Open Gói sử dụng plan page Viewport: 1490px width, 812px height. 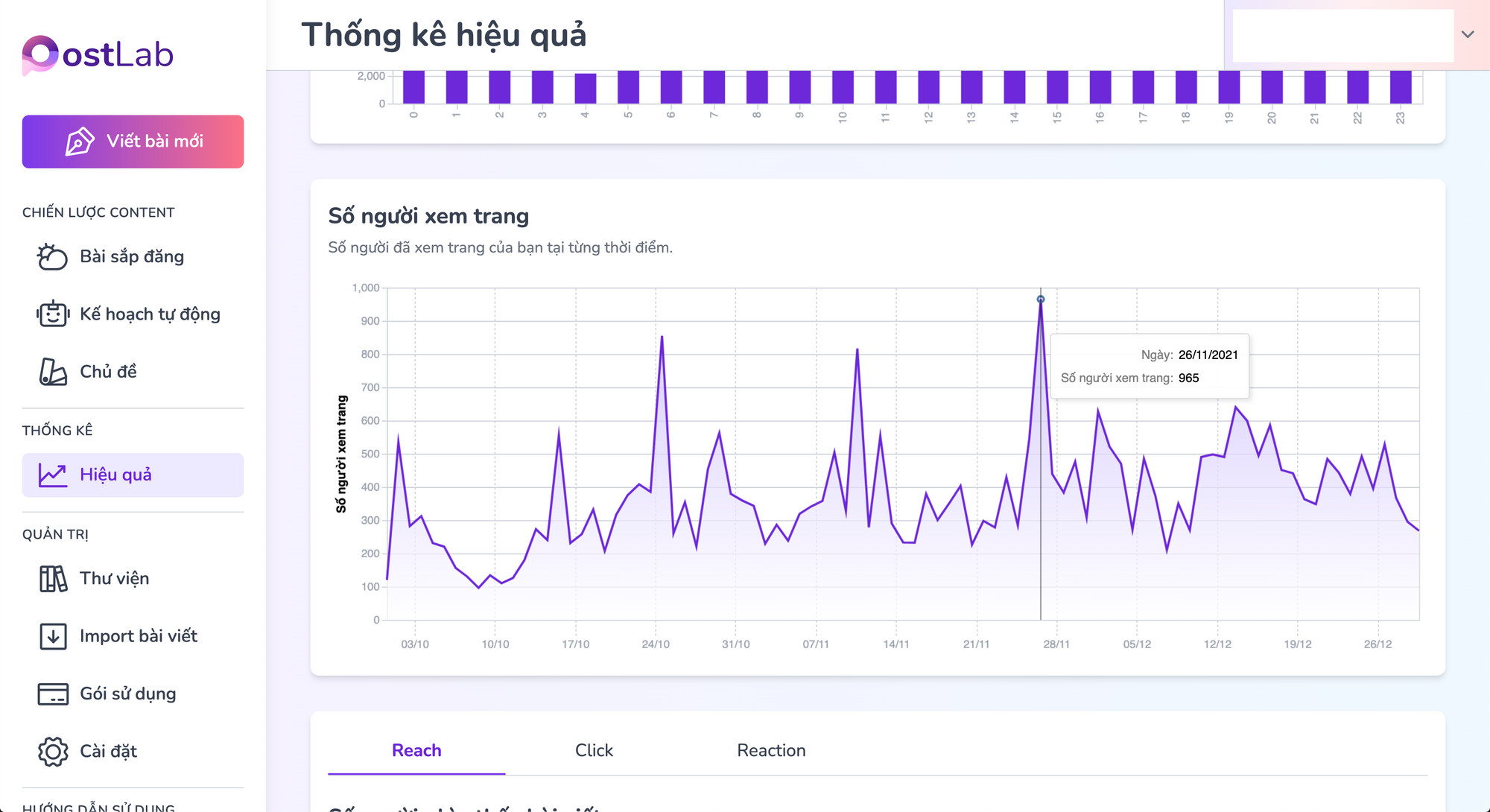[133, 694]
